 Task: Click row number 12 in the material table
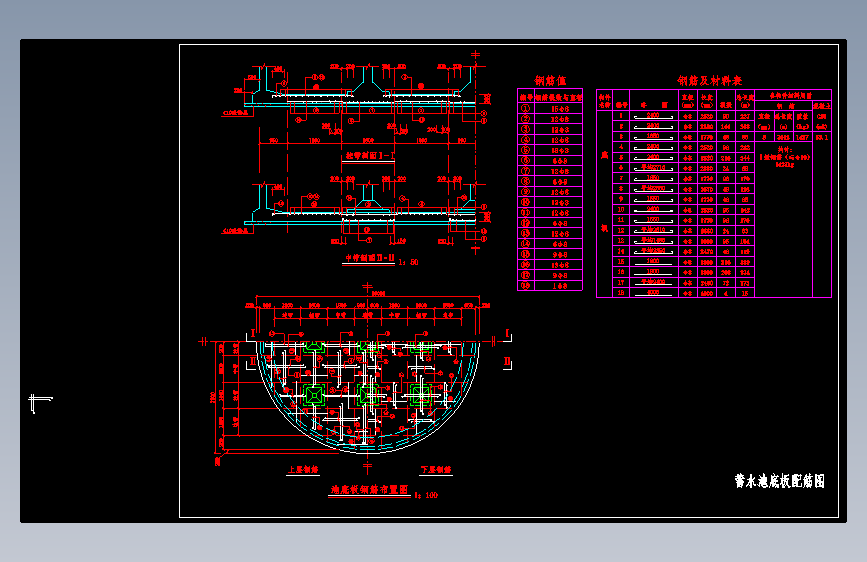pos(621,231)
